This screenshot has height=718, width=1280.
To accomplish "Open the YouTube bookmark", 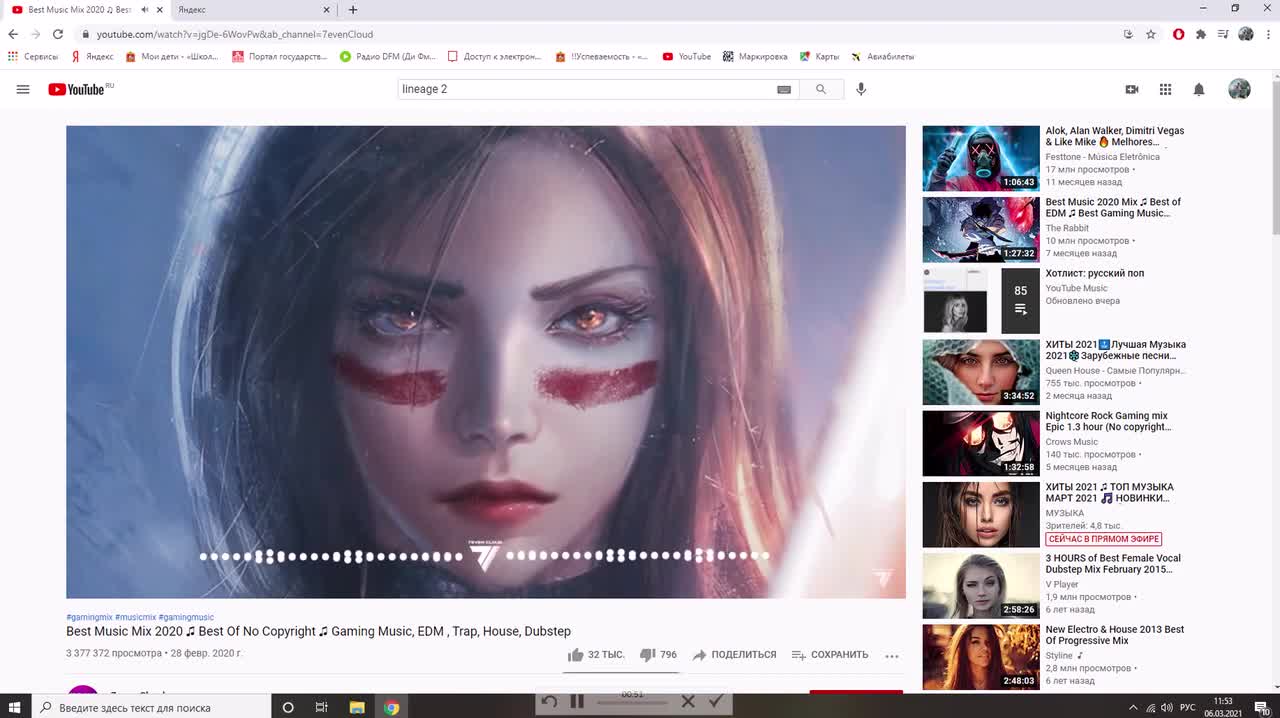I will (687, 57).
